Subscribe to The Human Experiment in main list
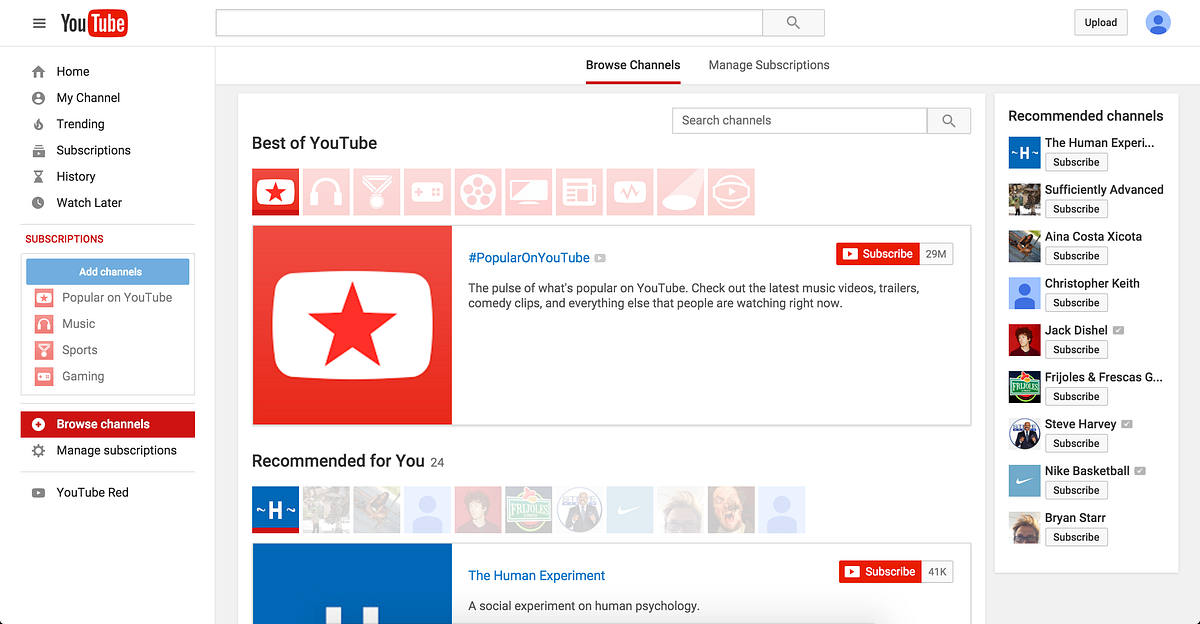The image size is (1200, 624). click(880, 572)
